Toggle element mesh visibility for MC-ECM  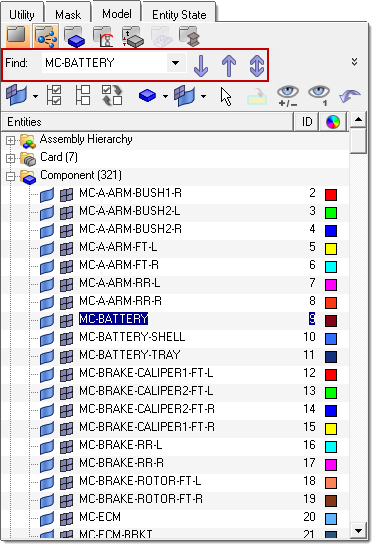pyautogui.click(x=66, y=518)
